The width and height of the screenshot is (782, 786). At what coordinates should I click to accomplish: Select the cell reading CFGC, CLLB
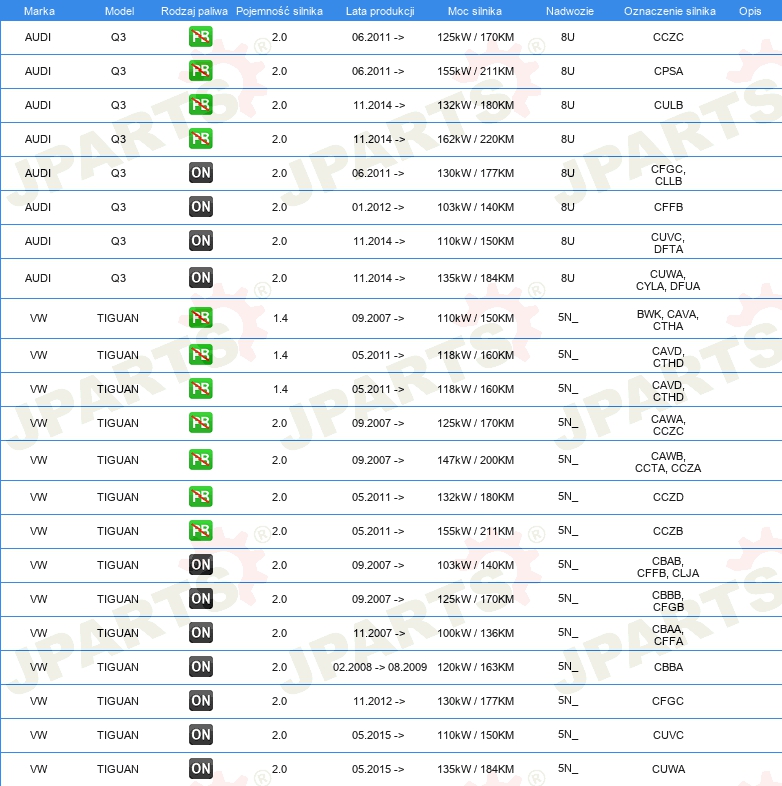click(x=668, y=175)
